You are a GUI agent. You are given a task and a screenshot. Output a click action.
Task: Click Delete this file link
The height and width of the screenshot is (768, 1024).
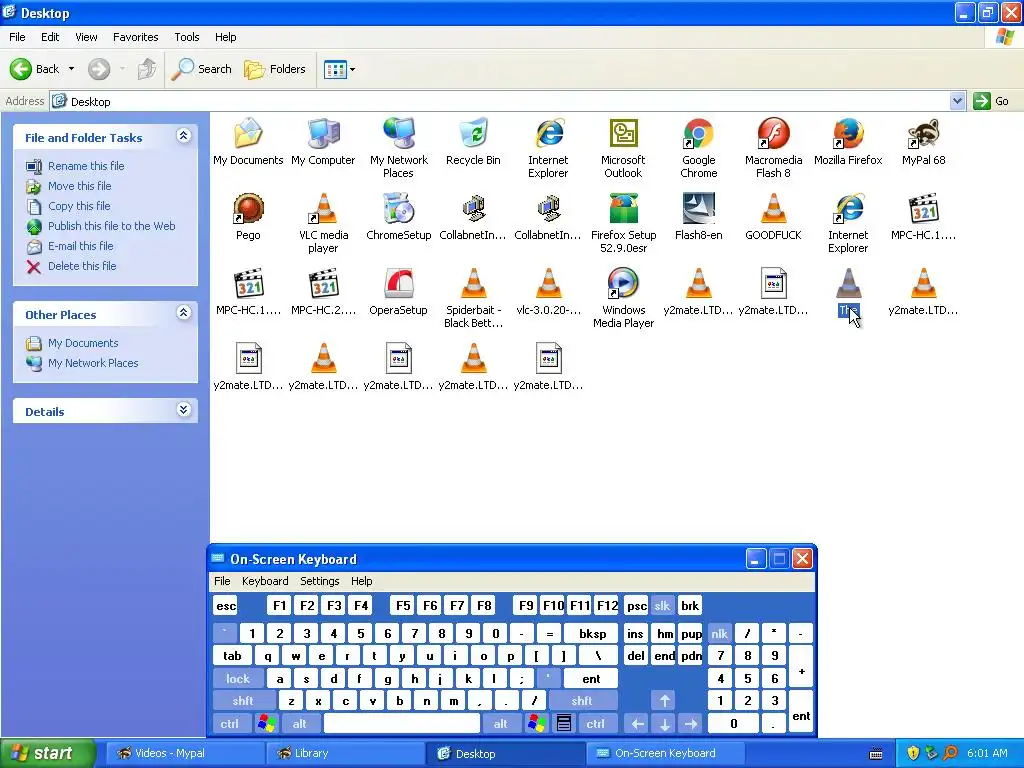pyautogui.click(x=82, y=266)
